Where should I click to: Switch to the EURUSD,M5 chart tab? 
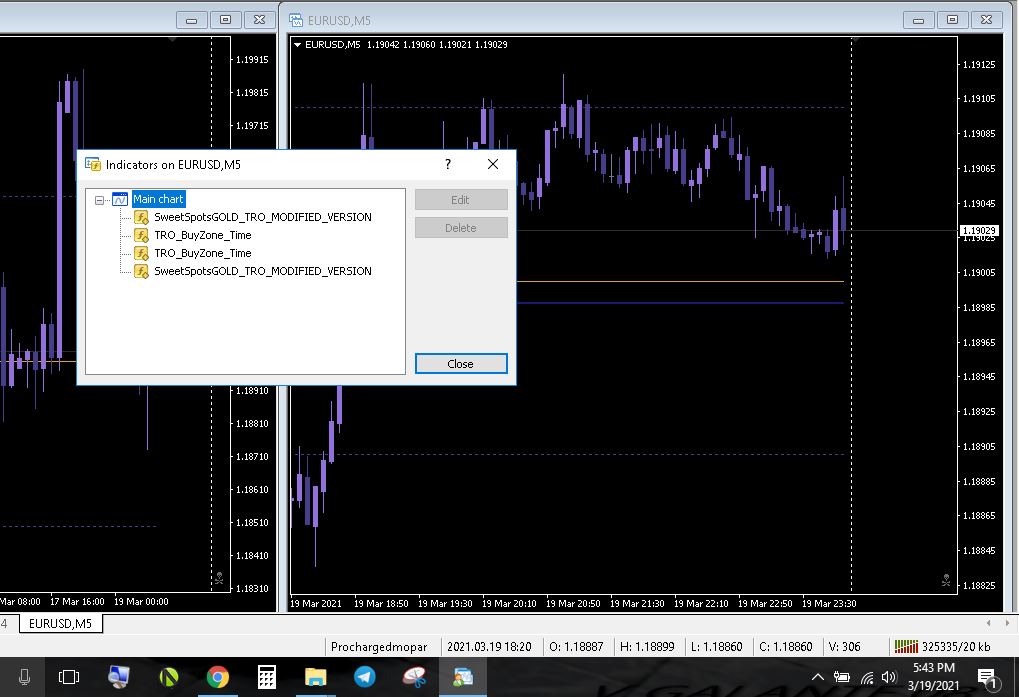click(x=60, y=624)
